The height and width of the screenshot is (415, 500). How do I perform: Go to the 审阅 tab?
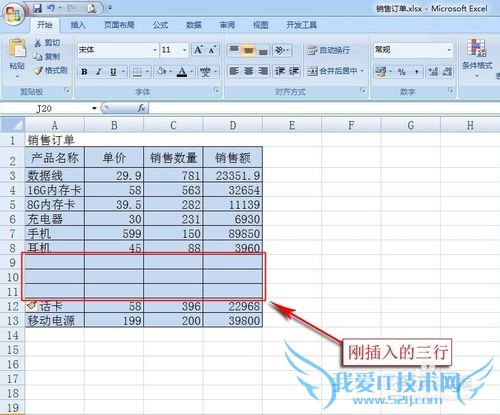pyautogui.click(x=227, y=25)
